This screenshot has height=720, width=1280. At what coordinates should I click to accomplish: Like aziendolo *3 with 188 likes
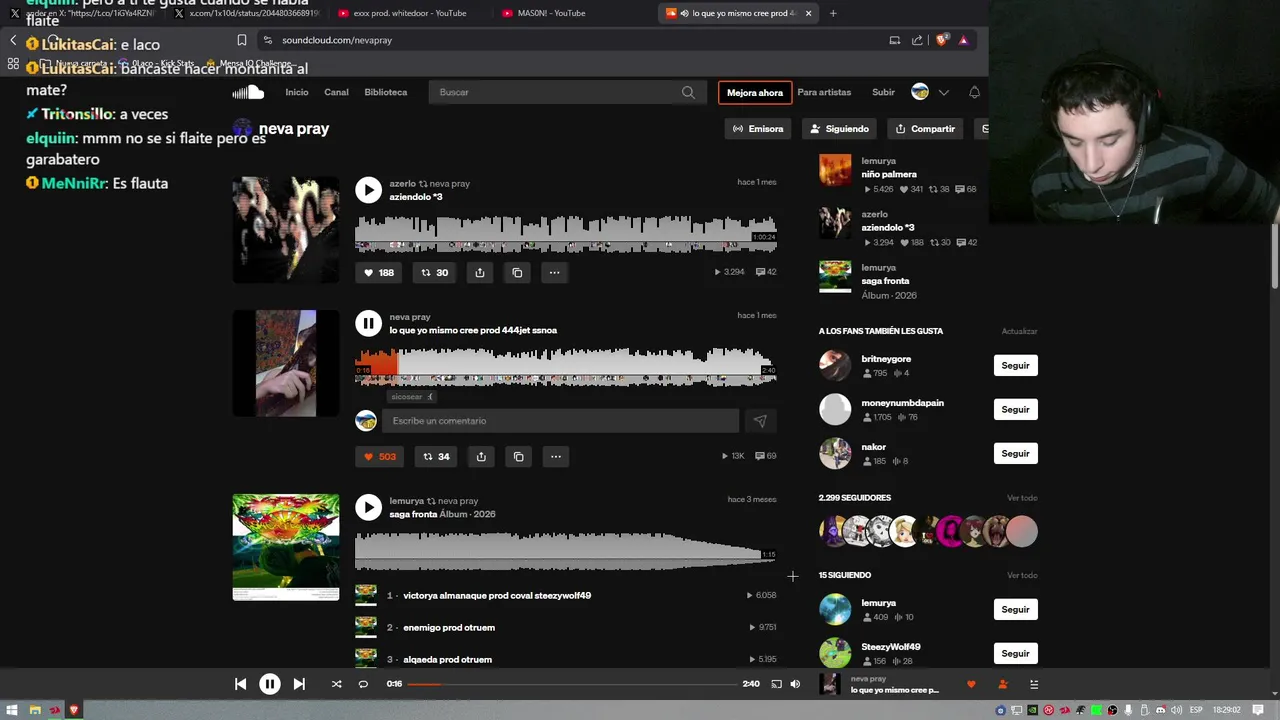[x=379, y=272]
